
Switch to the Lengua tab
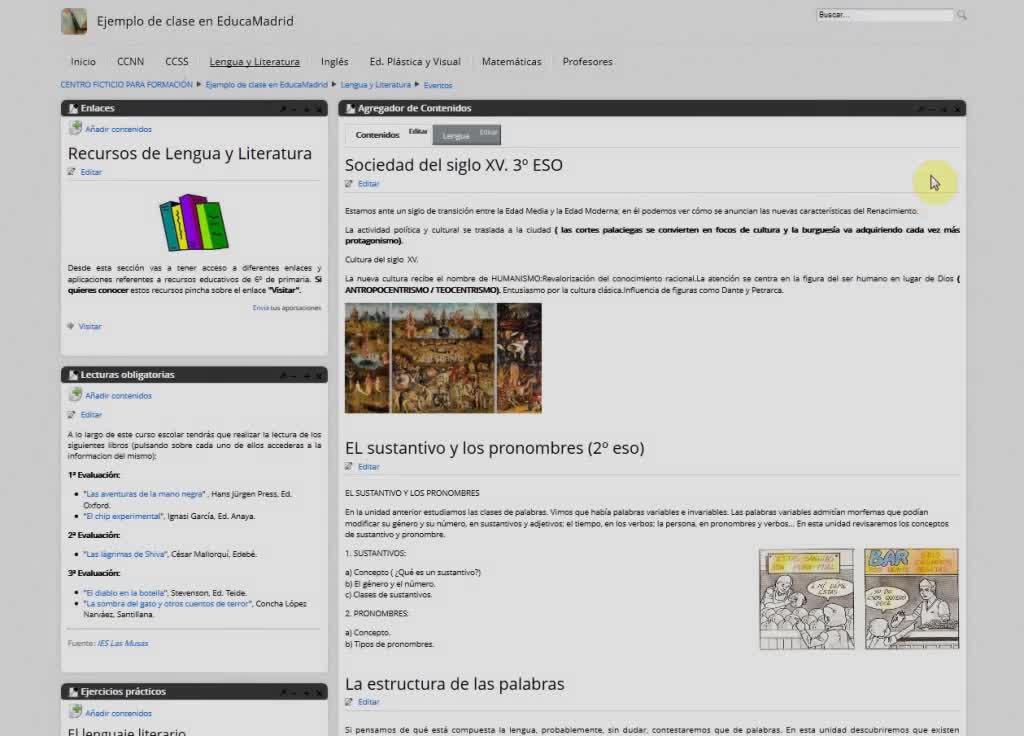456,135
